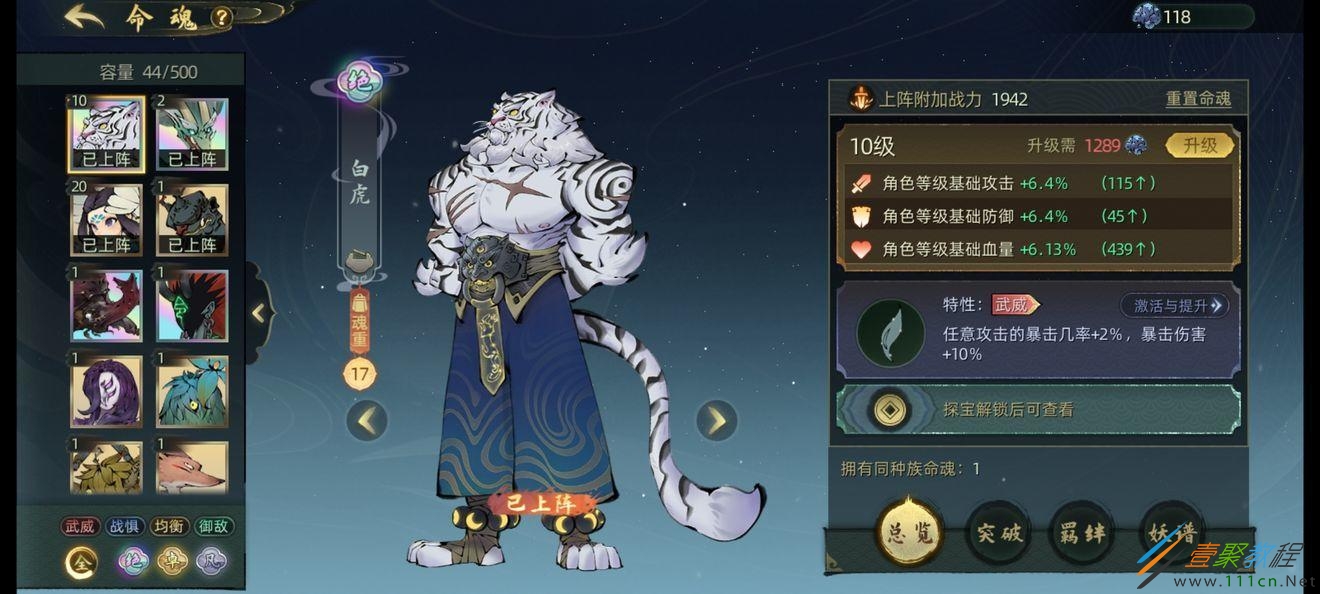
Task: Select the 全 all-rarity filter icon
Action: pos(81,562)
